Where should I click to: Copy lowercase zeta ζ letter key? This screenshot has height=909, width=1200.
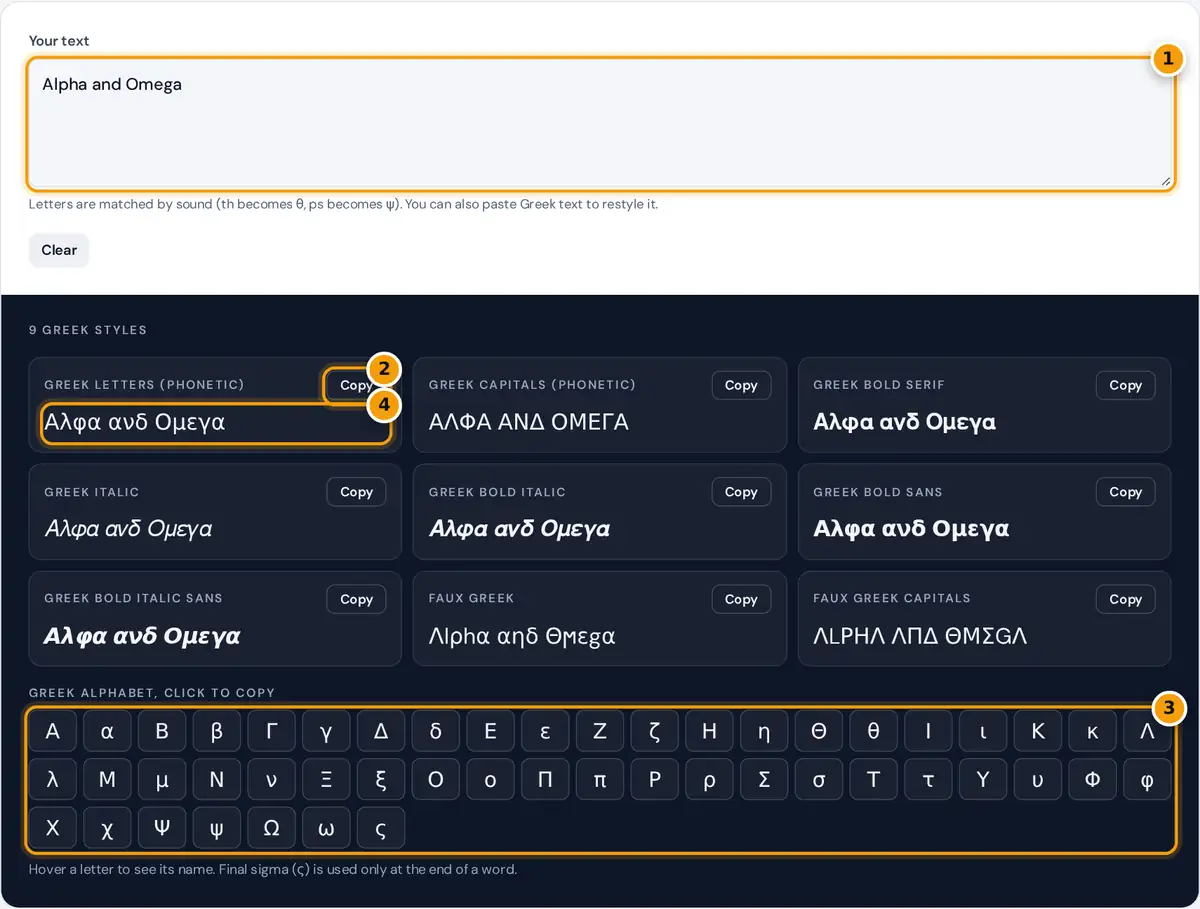pos(655,731)
